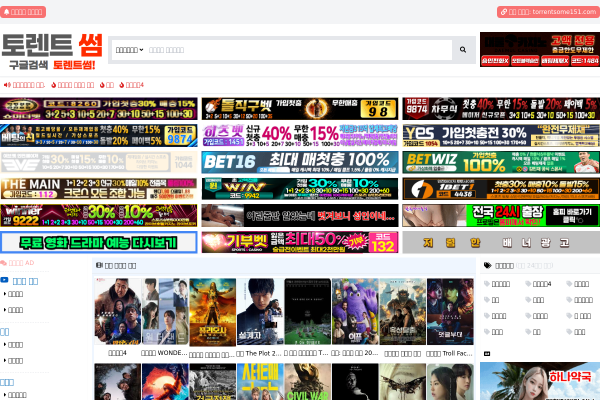Open the BET16 최대 매첫충 100% banner
The image size is (600, 400).
point(300,162)
